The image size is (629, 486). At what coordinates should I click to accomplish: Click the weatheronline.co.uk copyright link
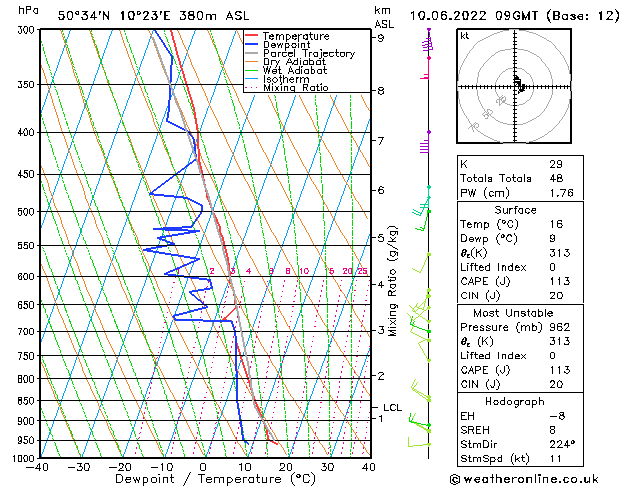coord(524,479)
